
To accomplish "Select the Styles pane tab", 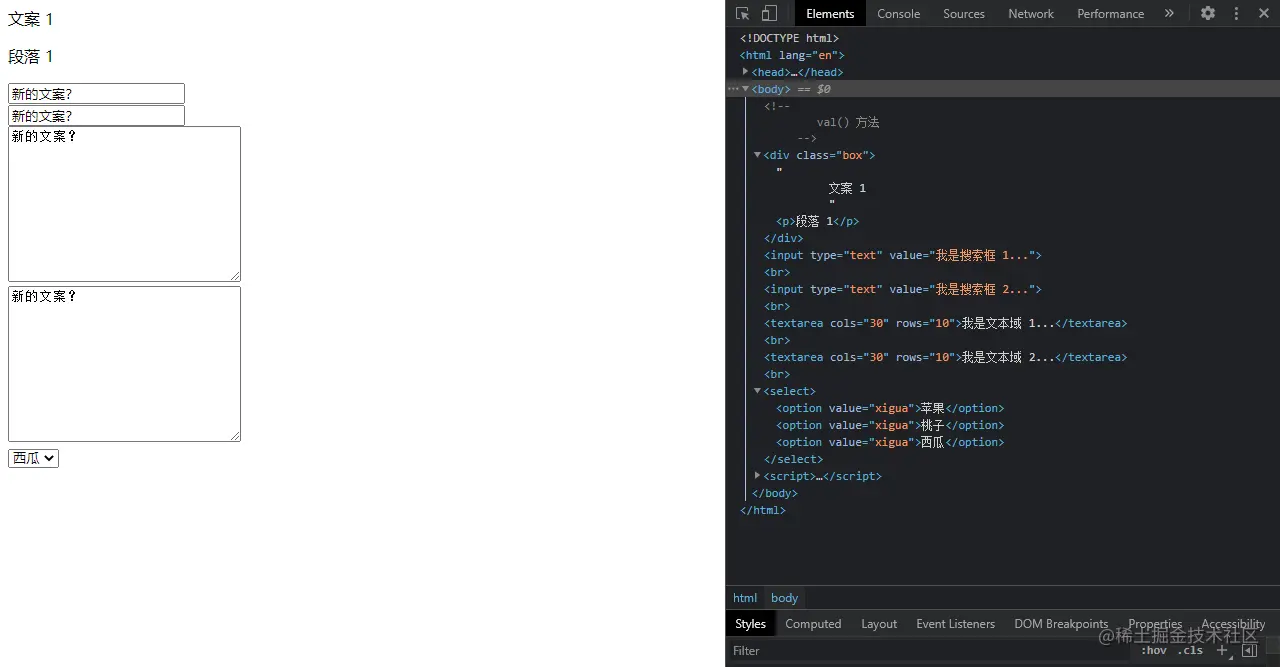I will pos(750,623).
